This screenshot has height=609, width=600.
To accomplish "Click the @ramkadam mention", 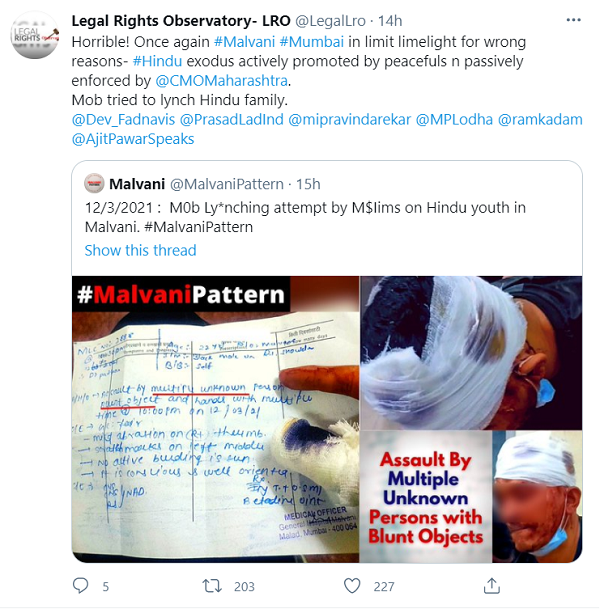I will [540, 119].
